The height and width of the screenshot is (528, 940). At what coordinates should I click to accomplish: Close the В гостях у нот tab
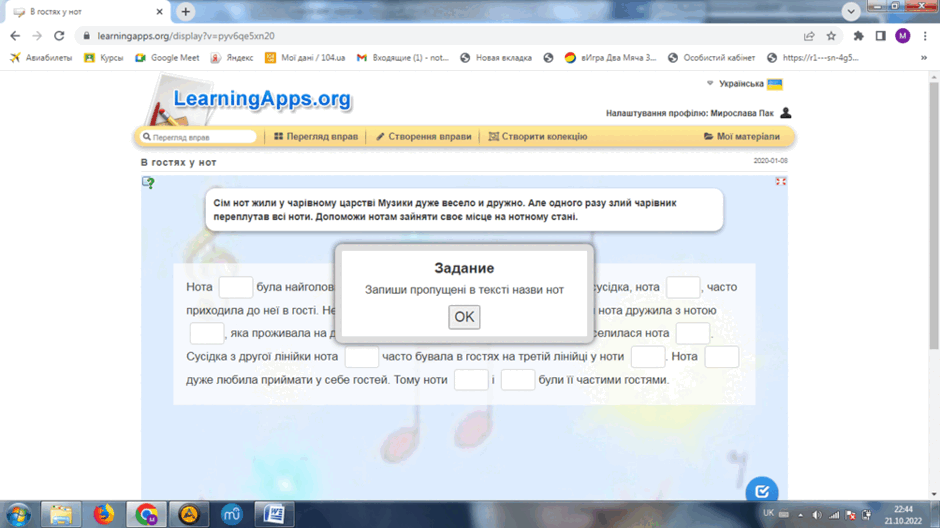[x=159, y=11]
